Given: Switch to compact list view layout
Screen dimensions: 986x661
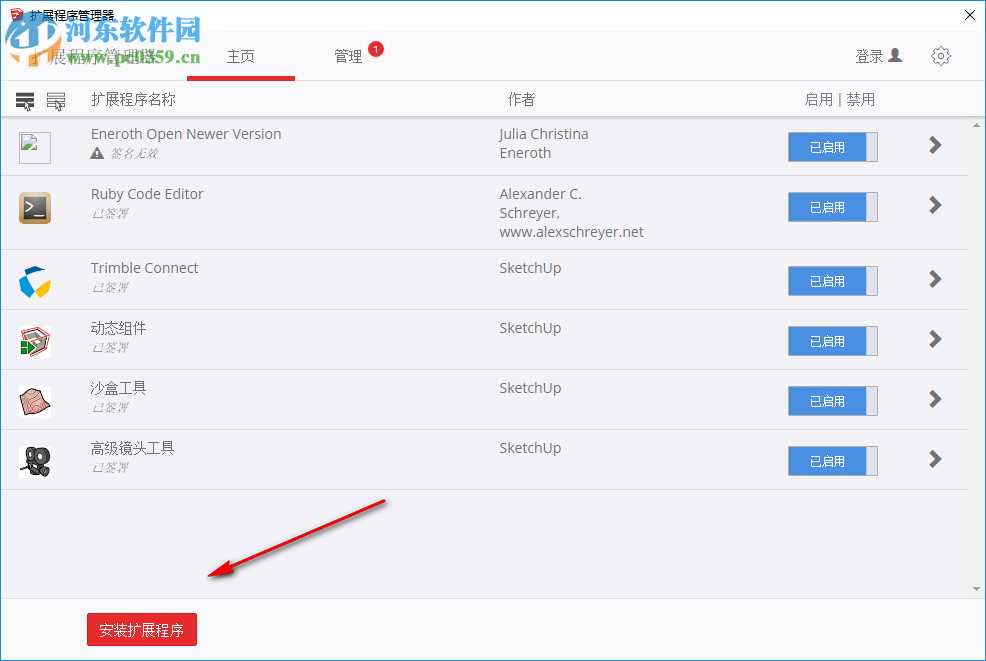Looking at the screenshot, I should [x=57, y=100].
